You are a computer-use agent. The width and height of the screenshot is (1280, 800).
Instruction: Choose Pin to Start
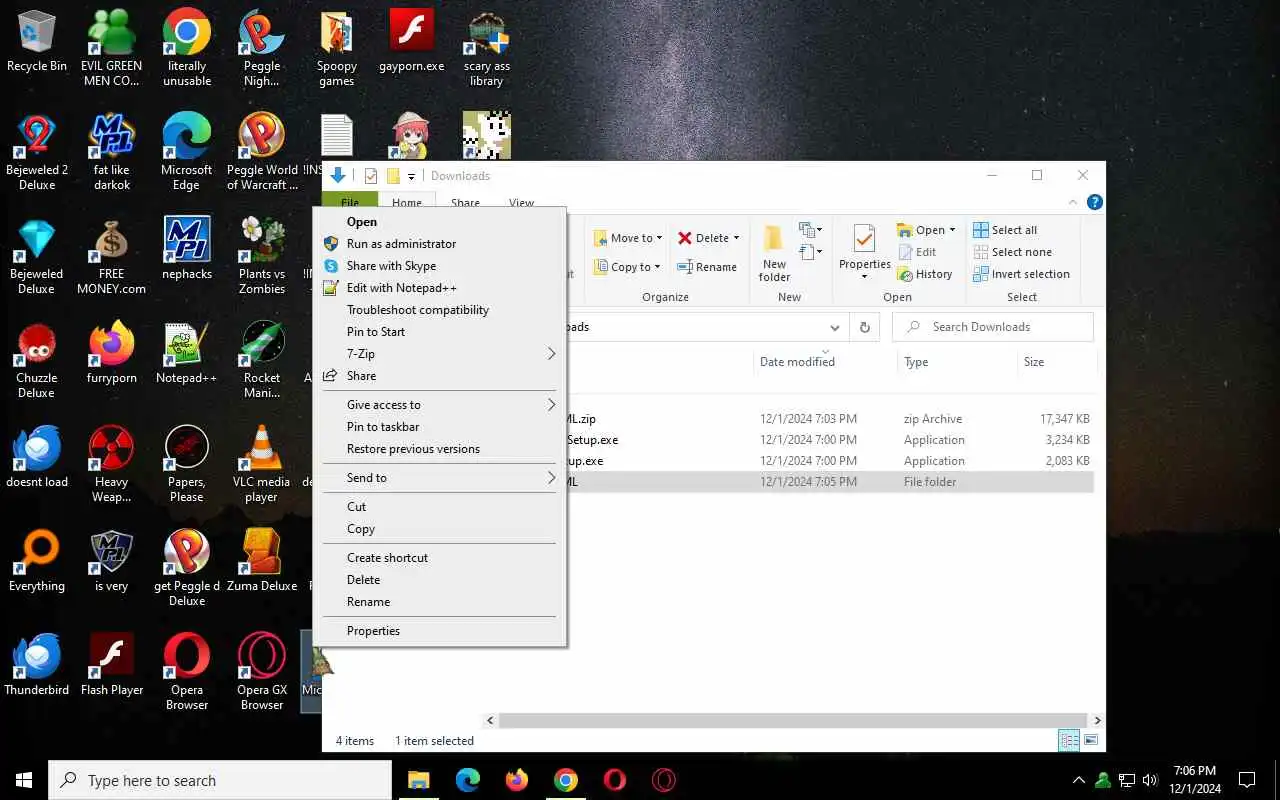[439, 332]
